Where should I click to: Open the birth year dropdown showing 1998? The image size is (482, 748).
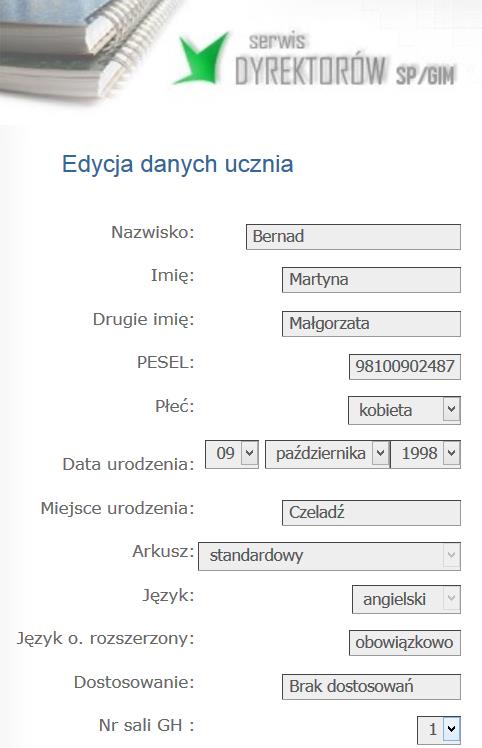pos(426,454)
